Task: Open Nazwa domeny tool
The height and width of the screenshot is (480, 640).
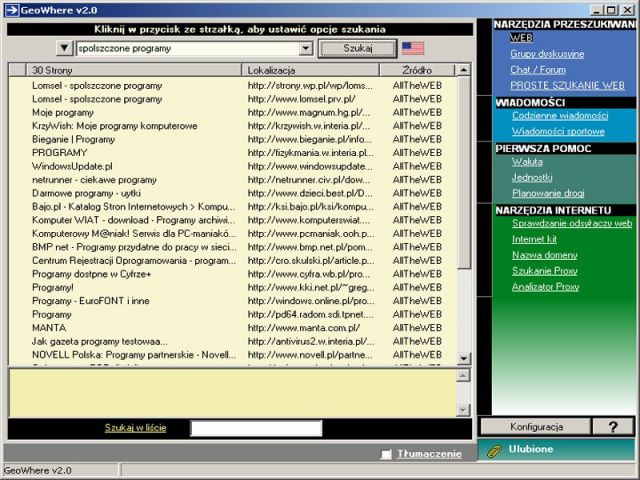Action: pos(544,255)
